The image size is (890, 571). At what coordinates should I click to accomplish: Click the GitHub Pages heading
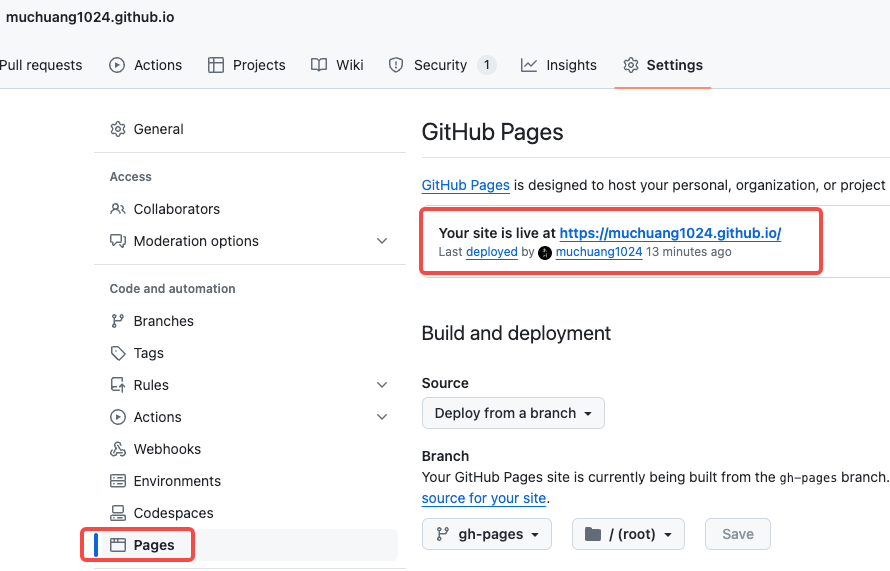pos(492,132)
